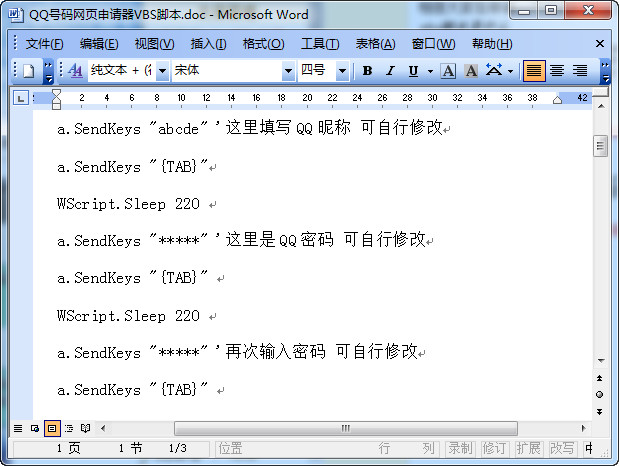Screen dimensions: 619x466
Task: Open the 格式(O) menu
Action: (x=263, y=44)
